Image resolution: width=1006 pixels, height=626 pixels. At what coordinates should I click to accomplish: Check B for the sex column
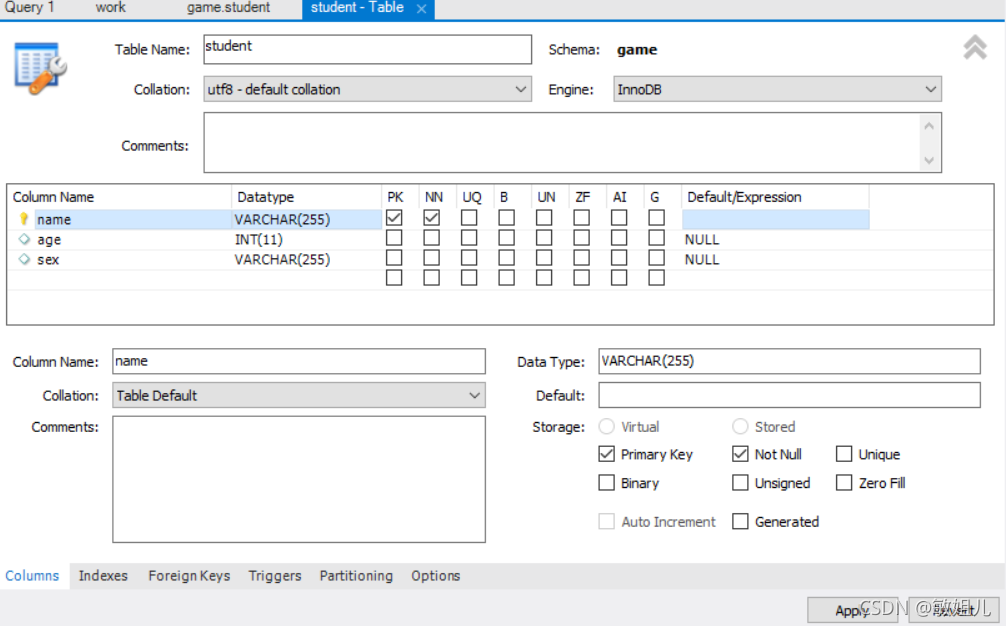pos(506,258)
